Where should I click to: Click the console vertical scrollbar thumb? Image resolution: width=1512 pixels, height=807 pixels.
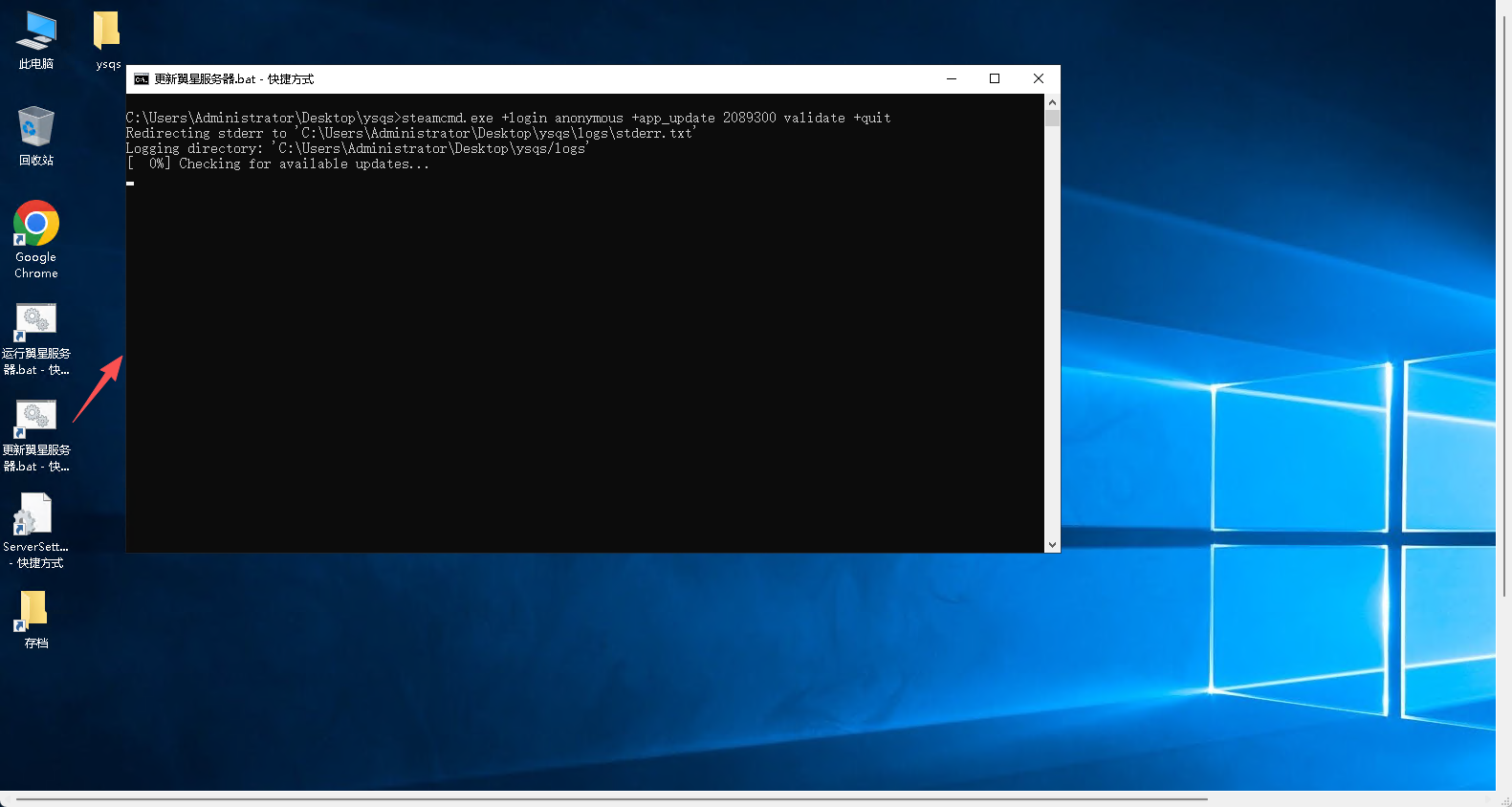coord(1052,119)
